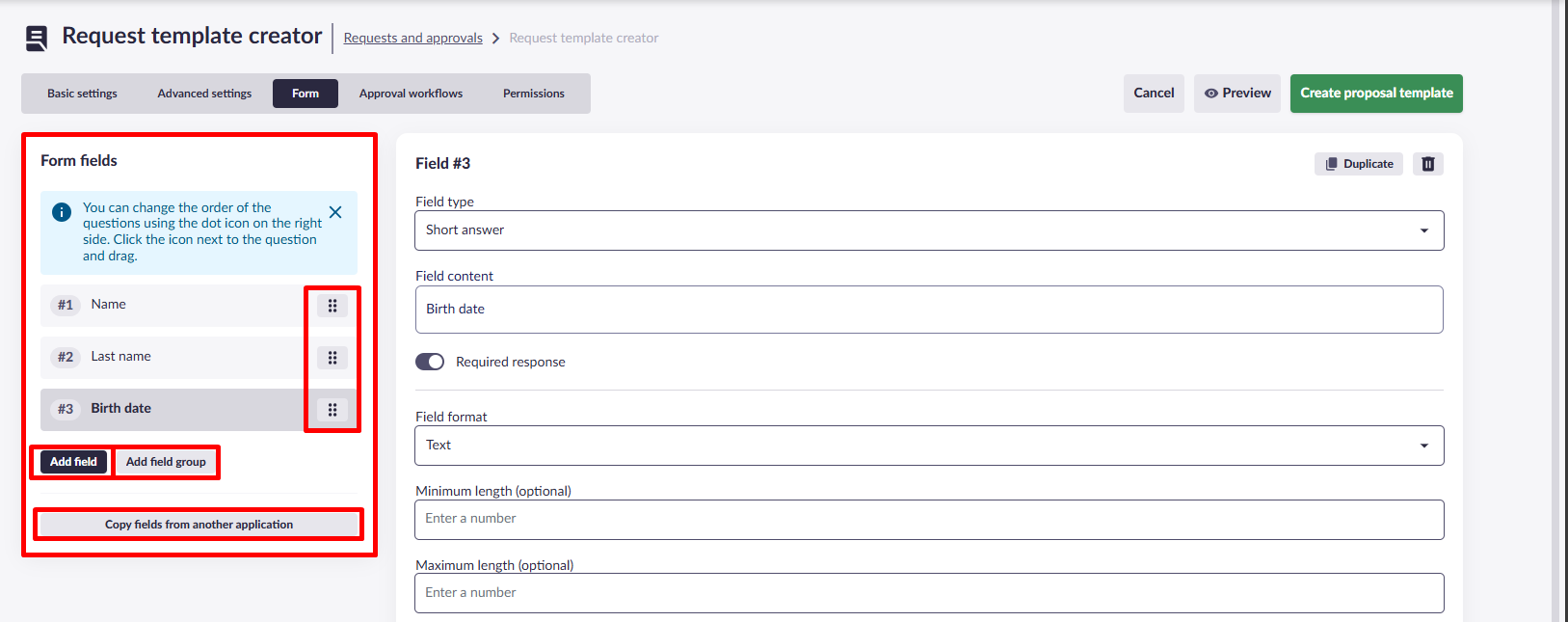The height and width of the screenshot is (622, 1568).
Task: Select the Form tab
Action: [x=306, y=94]
